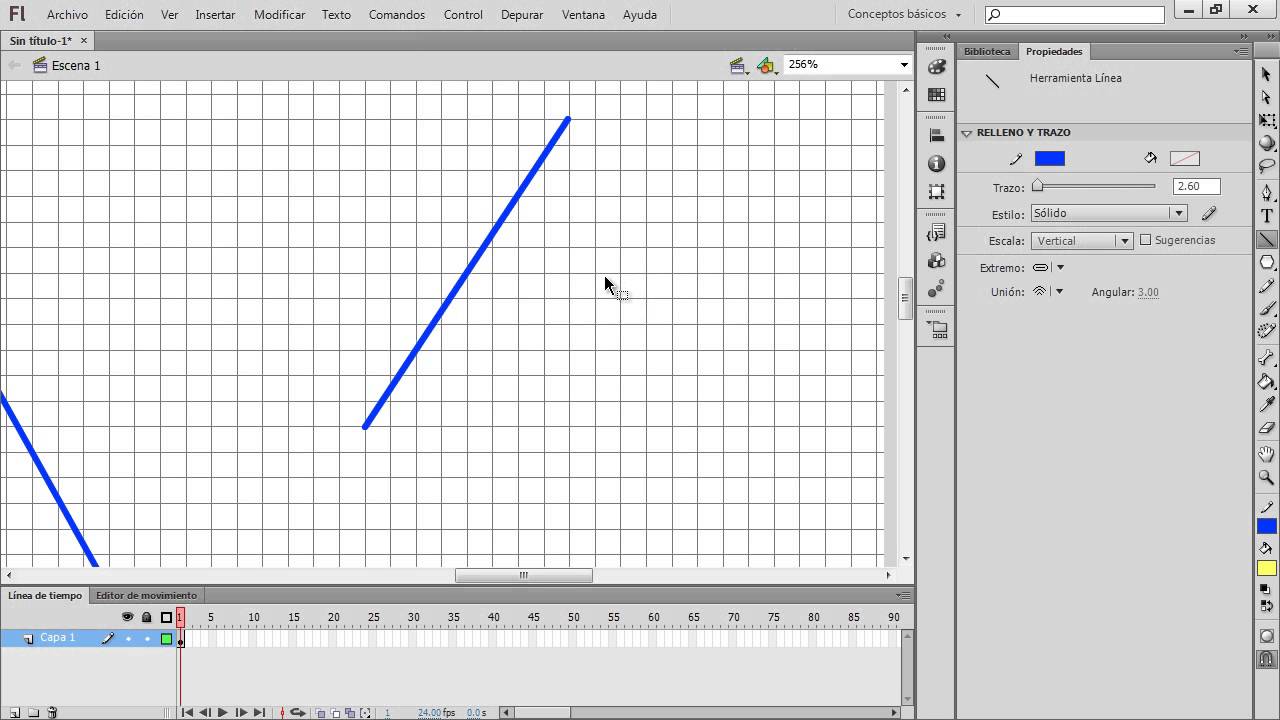Open the Motion Presets panel icon
This screenshot has width=1280, height=720.
[936, 289]
